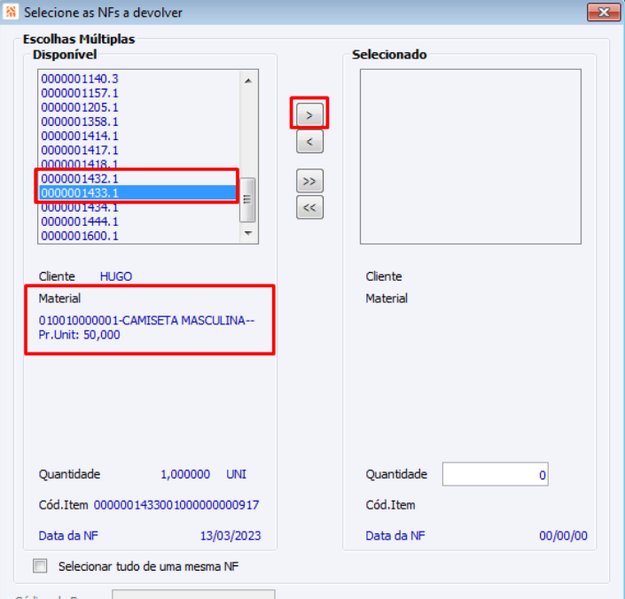Click the Disponível list scrollbar thumb
625x599 pixels.
click(x=247, y=199)
